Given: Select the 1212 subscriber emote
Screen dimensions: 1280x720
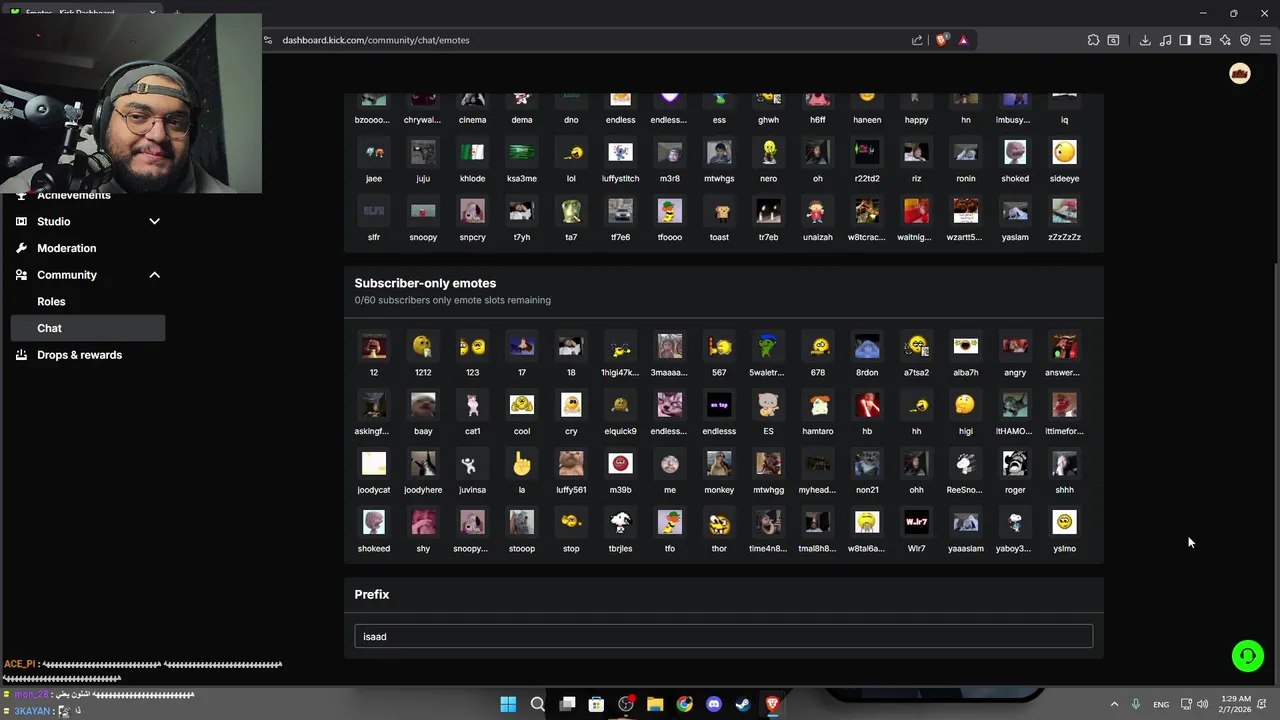Looking at the screenshot, I should (423, 347).
